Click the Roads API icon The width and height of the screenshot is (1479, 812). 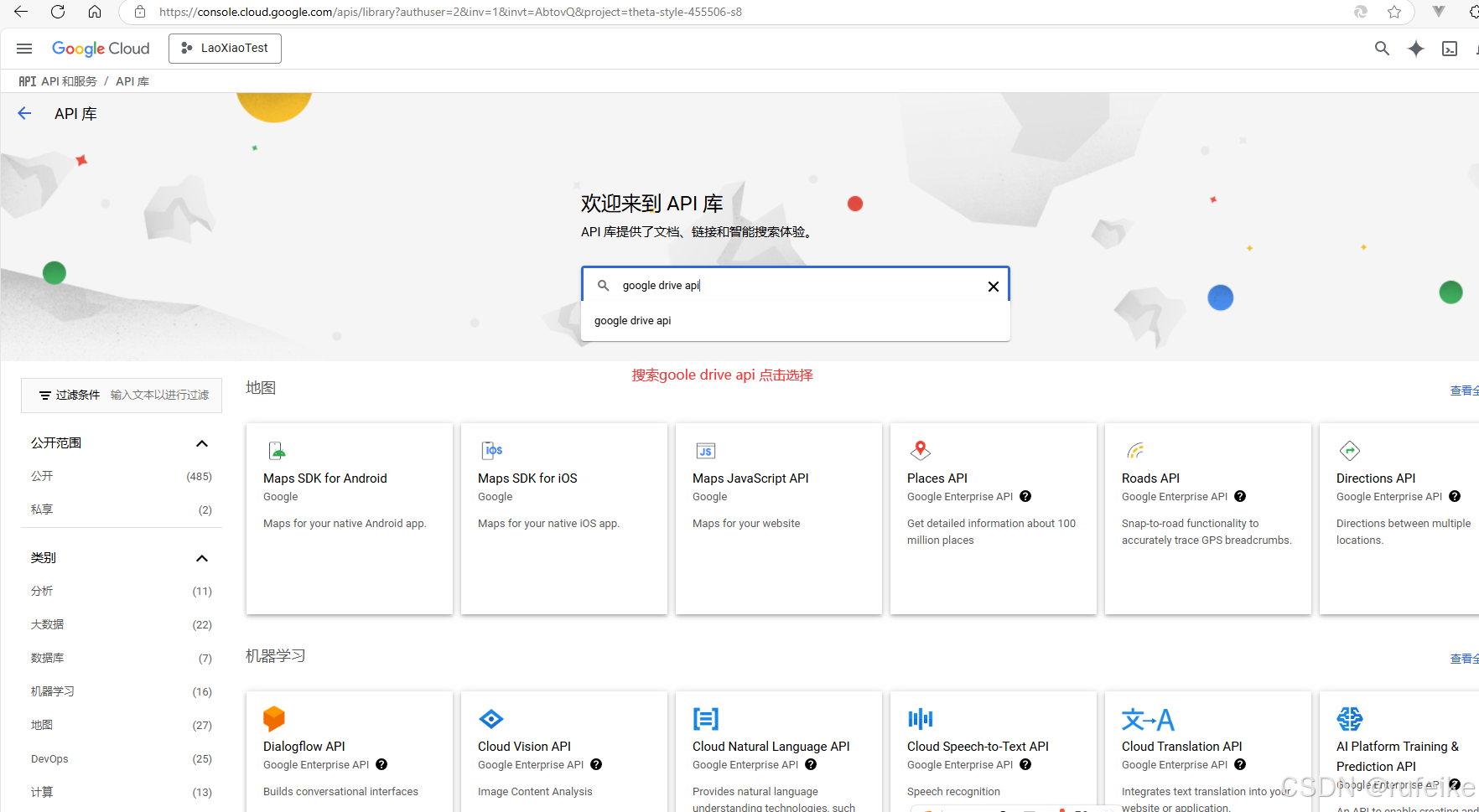tap(1135, 451)
